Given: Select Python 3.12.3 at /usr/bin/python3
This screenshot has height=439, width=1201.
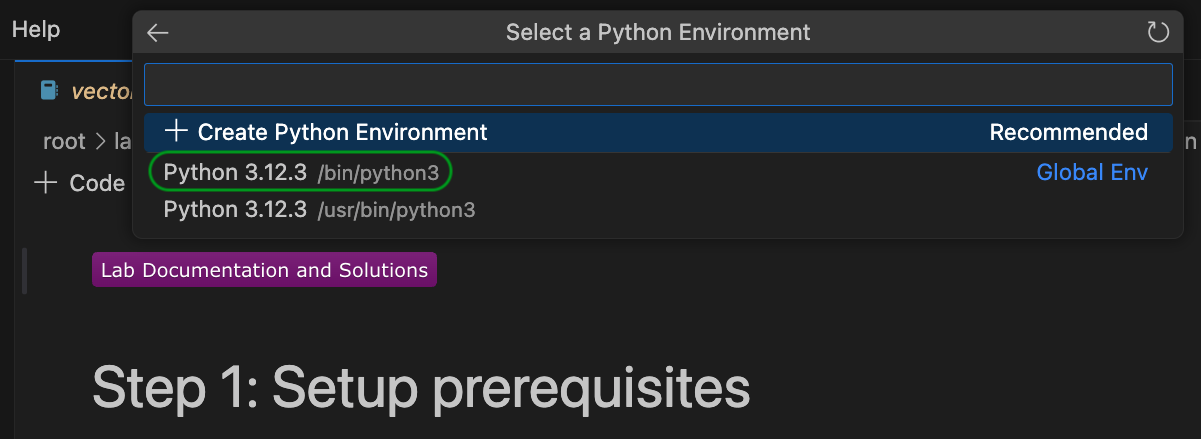Looking at the screenshot, I should pyautogui.click(x=319, y=210).
